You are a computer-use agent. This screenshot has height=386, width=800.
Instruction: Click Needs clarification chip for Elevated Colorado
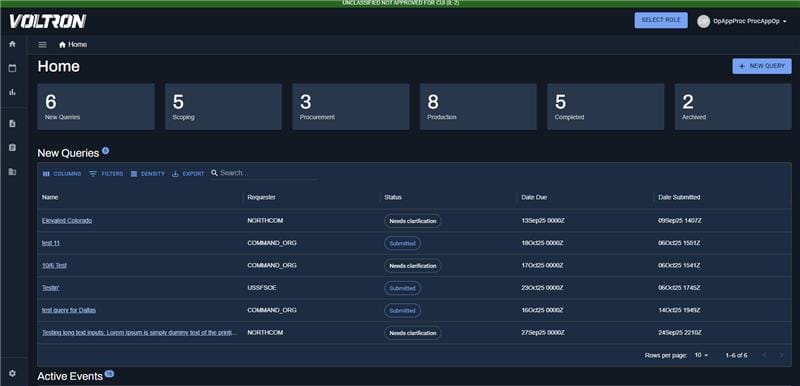pos(413,221)
